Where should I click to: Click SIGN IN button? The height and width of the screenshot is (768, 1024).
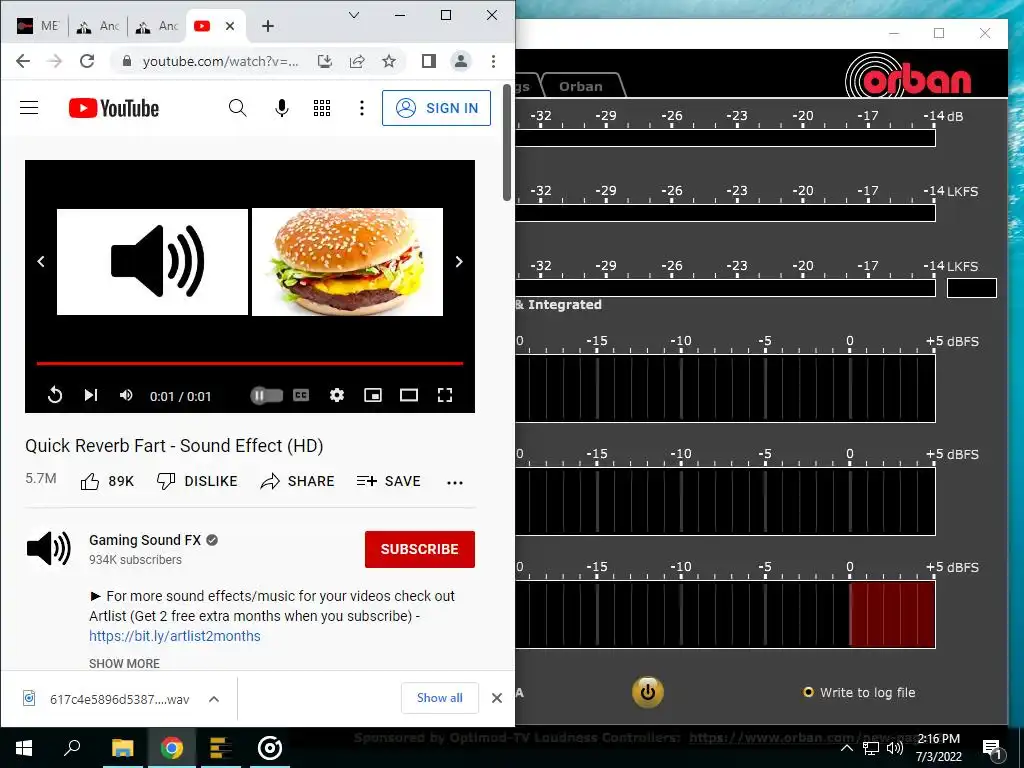click(x=436, y=108)
